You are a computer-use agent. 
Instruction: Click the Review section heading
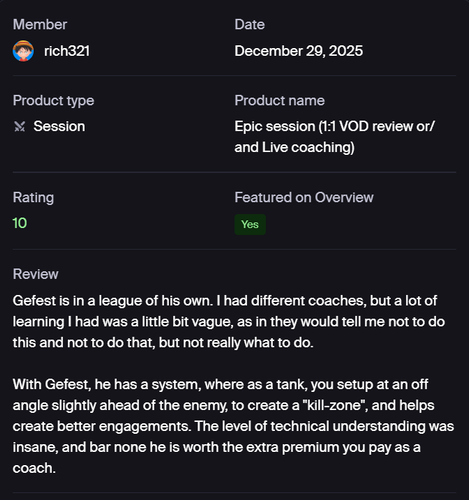[35, 274]
